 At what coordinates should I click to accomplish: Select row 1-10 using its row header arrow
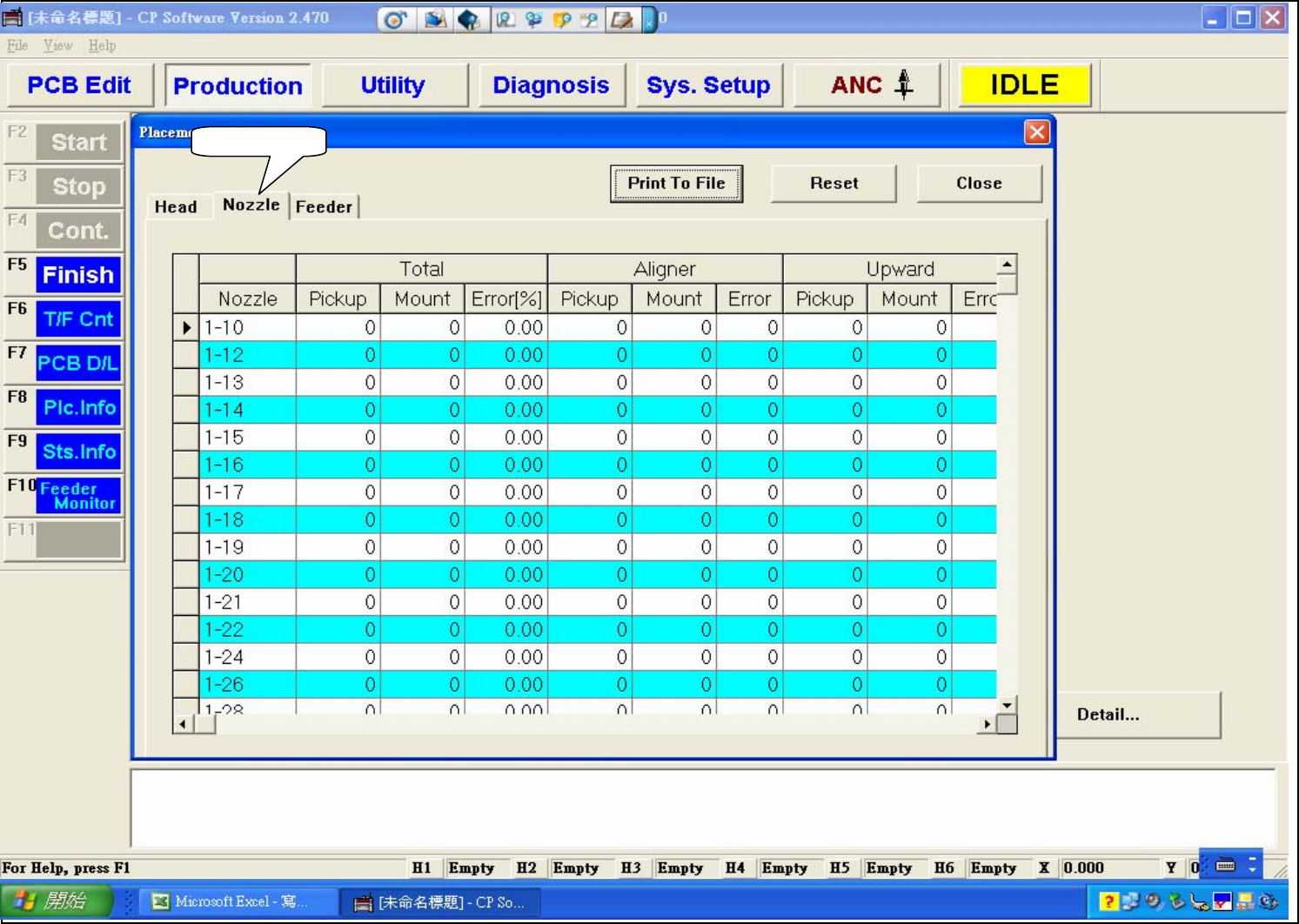click(185, 328)
